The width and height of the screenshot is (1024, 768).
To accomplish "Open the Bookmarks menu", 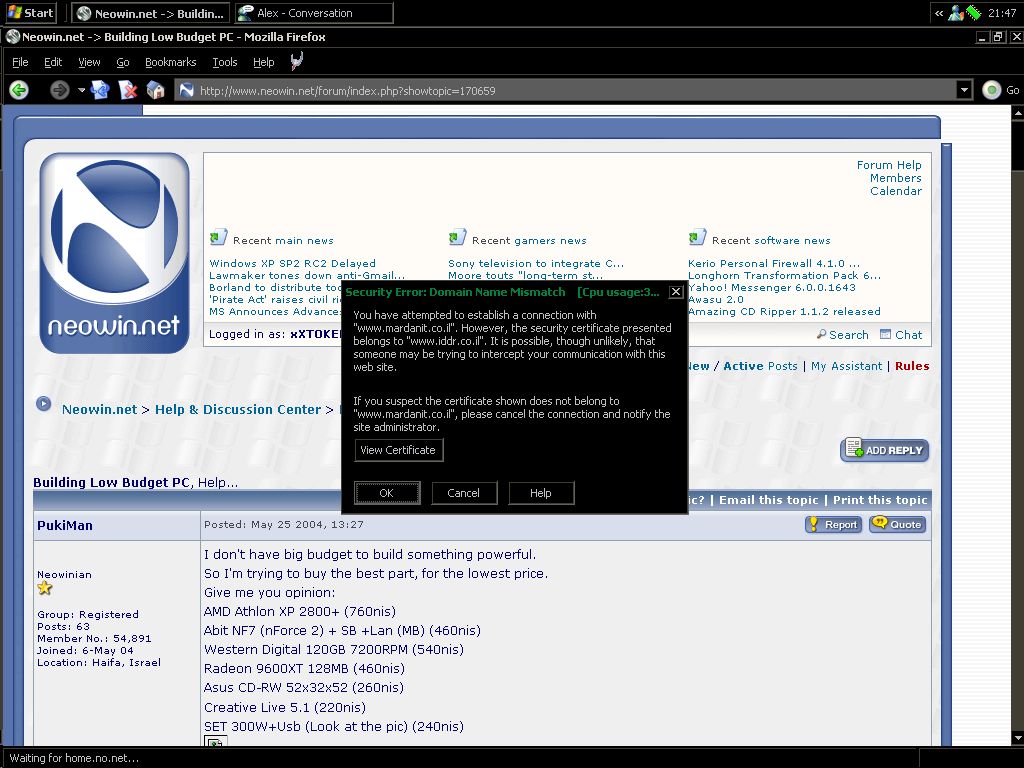I will [170, 62].
